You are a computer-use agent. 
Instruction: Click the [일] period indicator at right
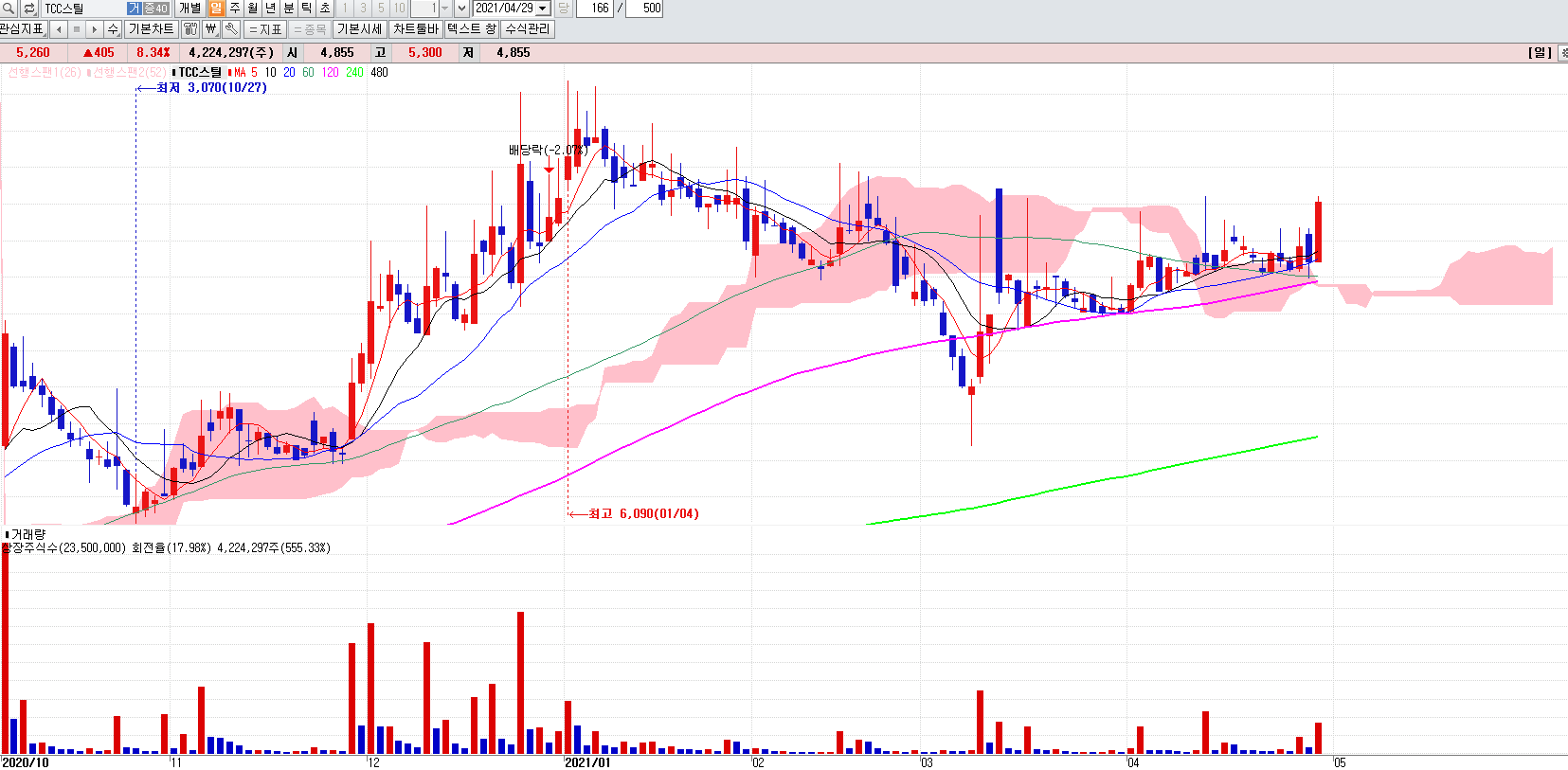[1540, 53]
